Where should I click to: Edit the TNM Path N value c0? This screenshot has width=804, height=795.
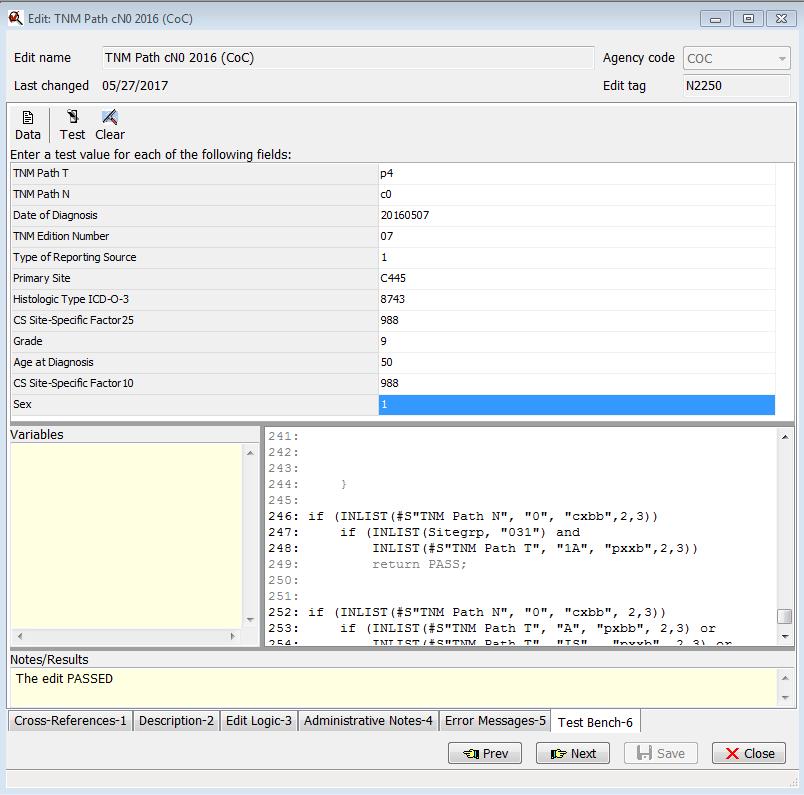pos(577,194)
